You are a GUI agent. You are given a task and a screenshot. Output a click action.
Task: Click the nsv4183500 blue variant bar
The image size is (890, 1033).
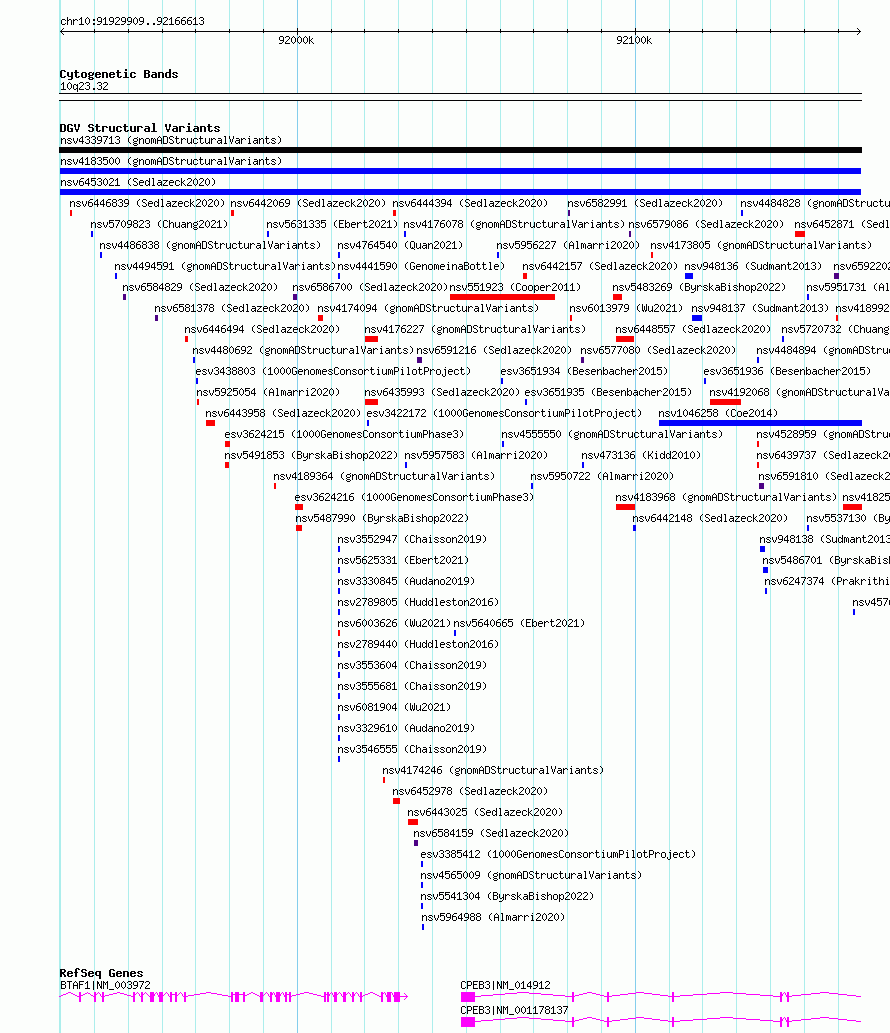(x=460, y=171)
